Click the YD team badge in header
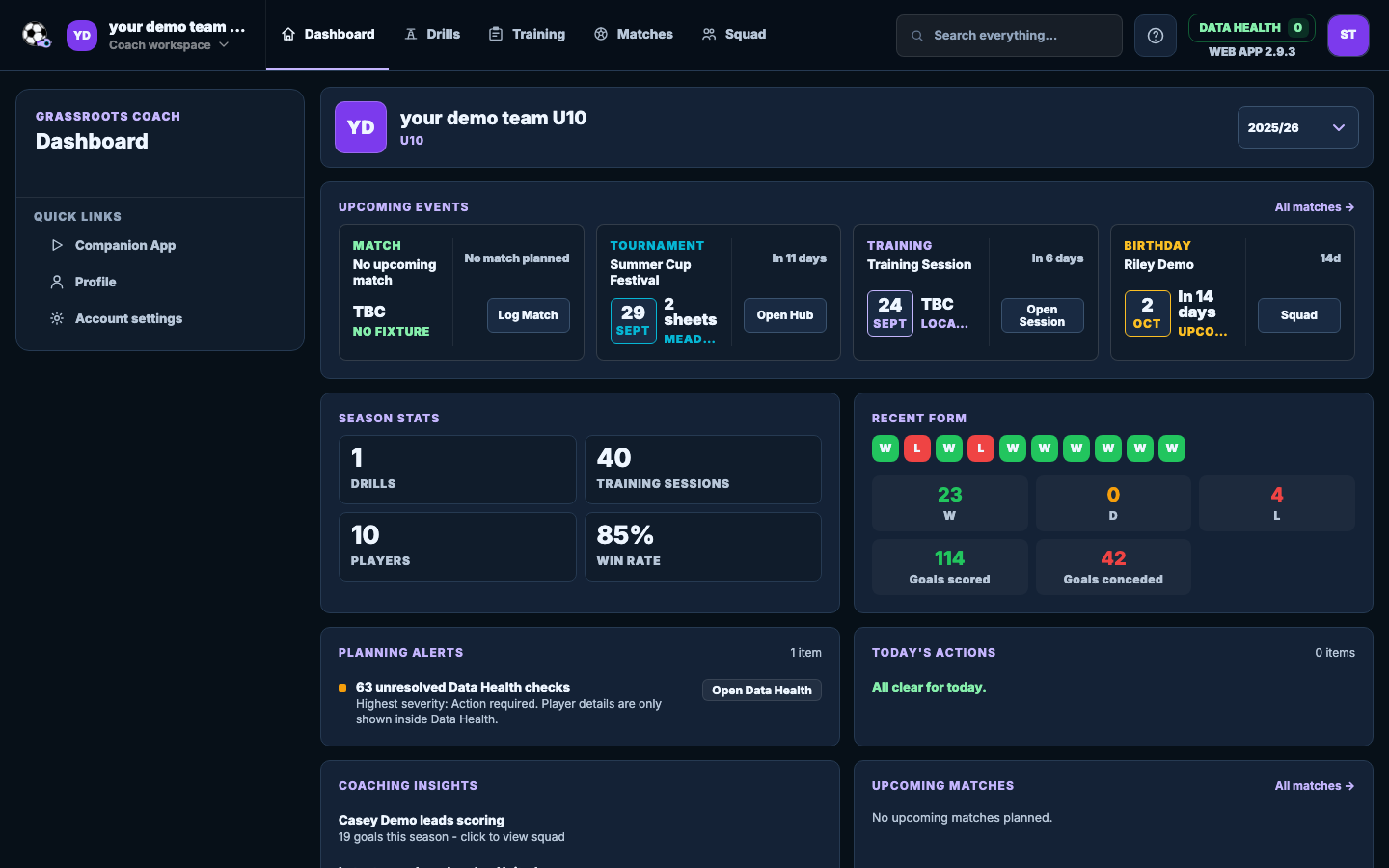Image resolution: width=1389 pixels, height=868 pixels. [82, 36]
